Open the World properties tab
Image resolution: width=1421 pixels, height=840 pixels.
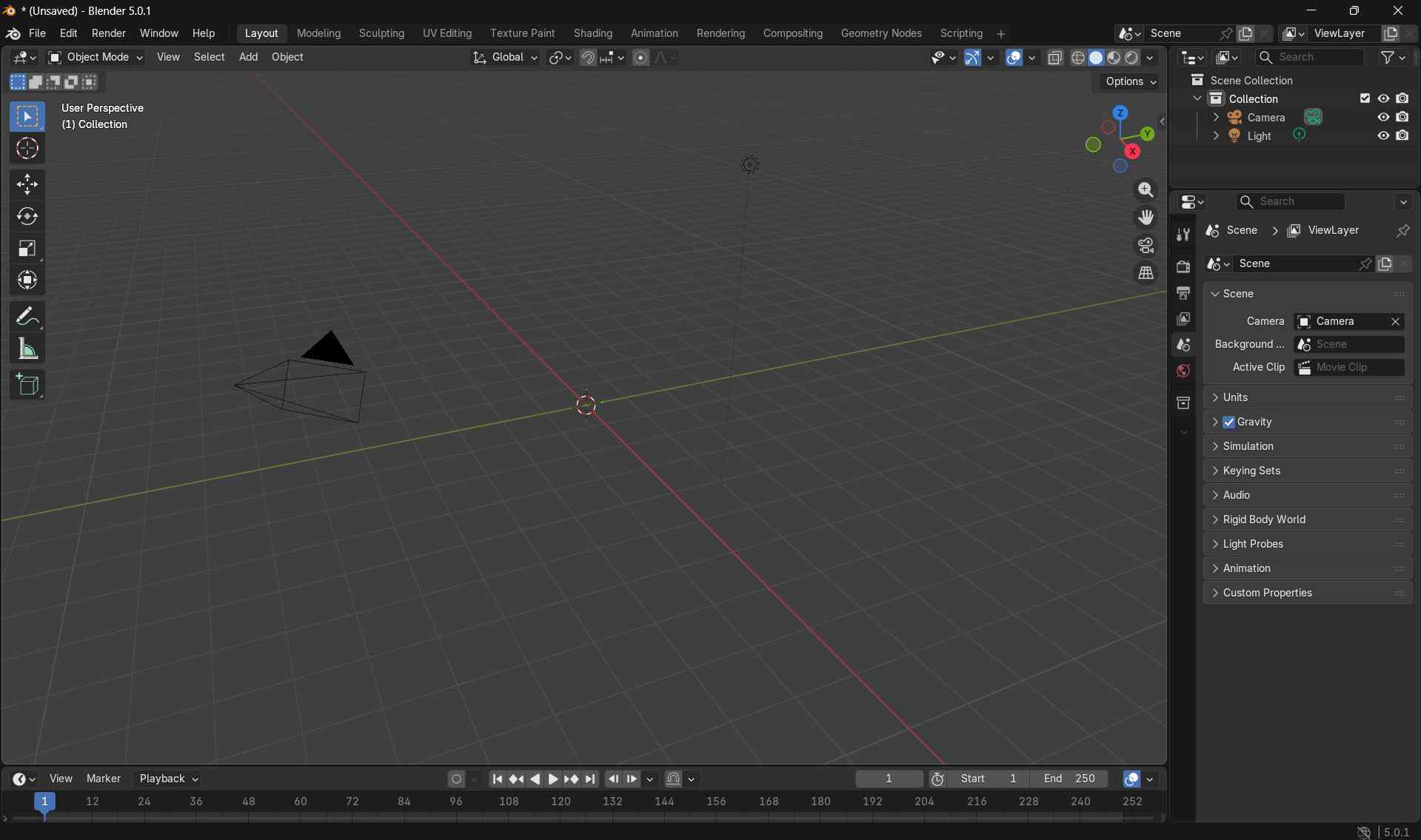1183,371
